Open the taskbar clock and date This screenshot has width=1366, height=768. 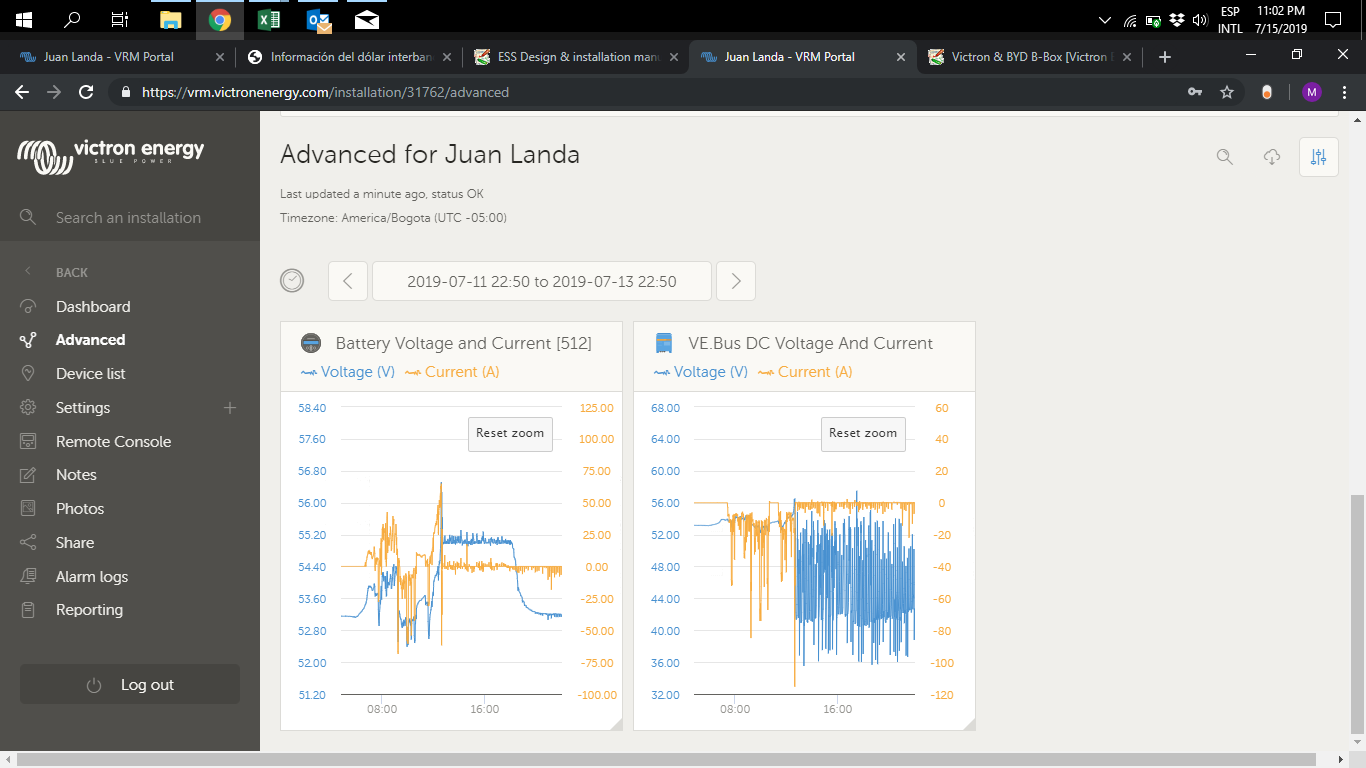1281,19
